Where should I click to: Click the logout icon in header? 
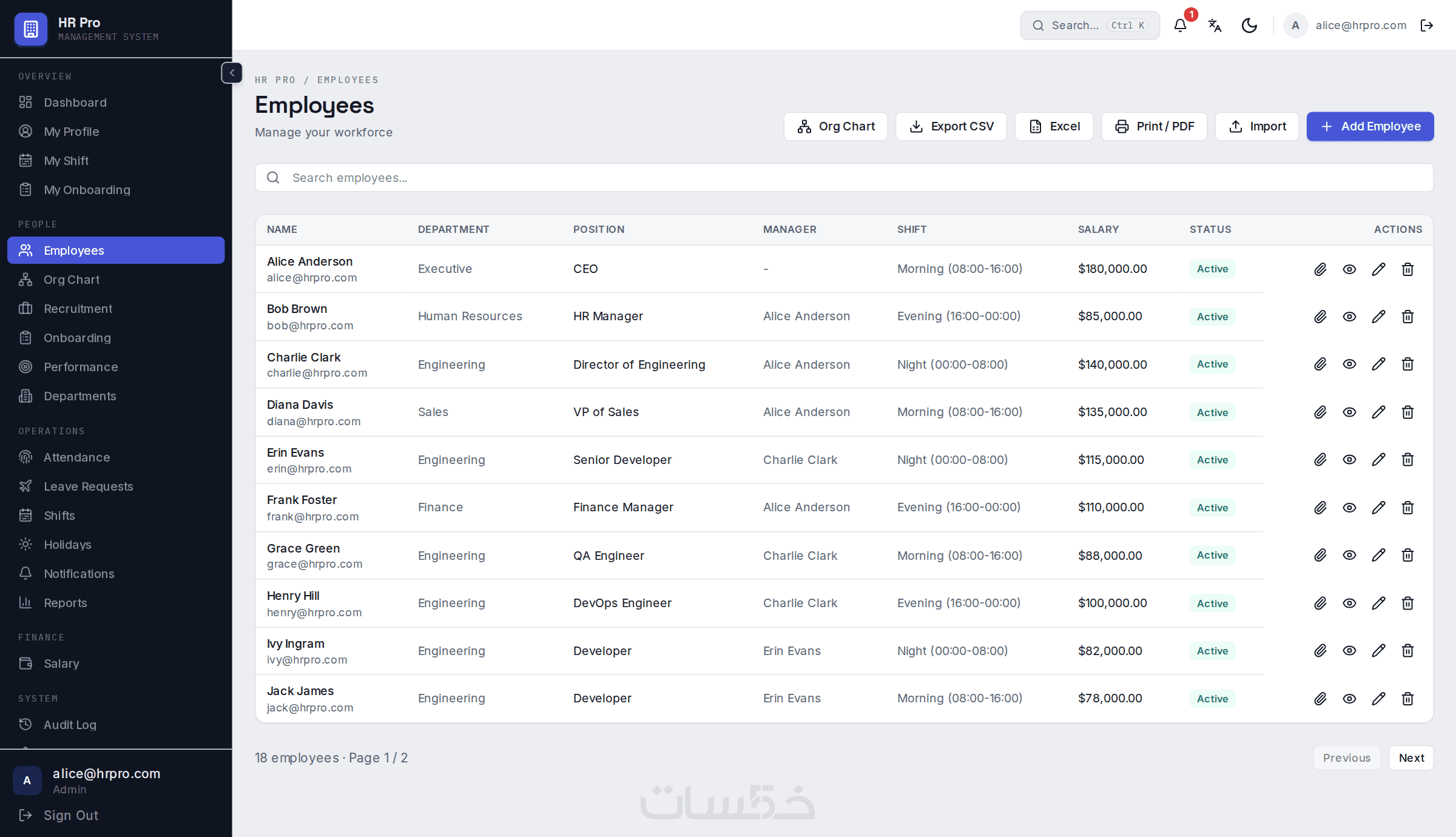1427,25
